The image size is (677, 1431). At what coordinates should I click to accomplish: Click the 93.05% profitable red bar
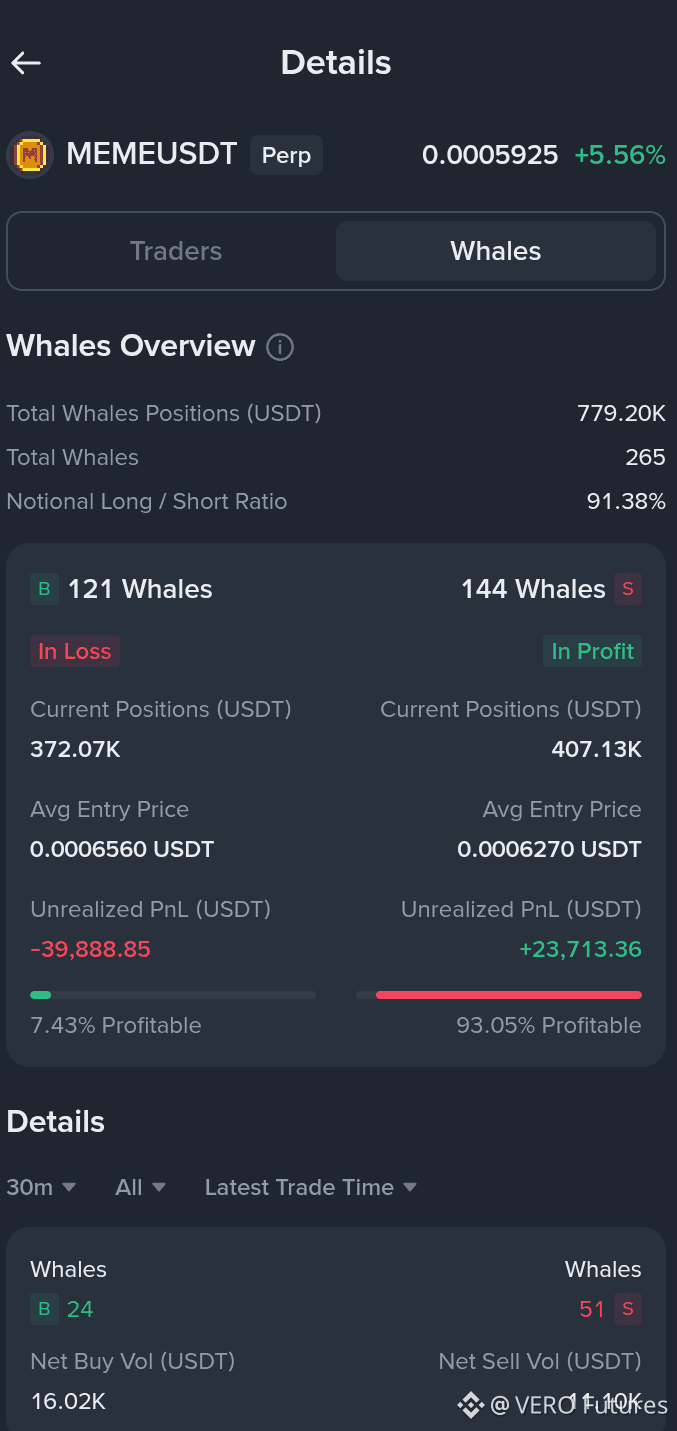(x=500, y=995)
